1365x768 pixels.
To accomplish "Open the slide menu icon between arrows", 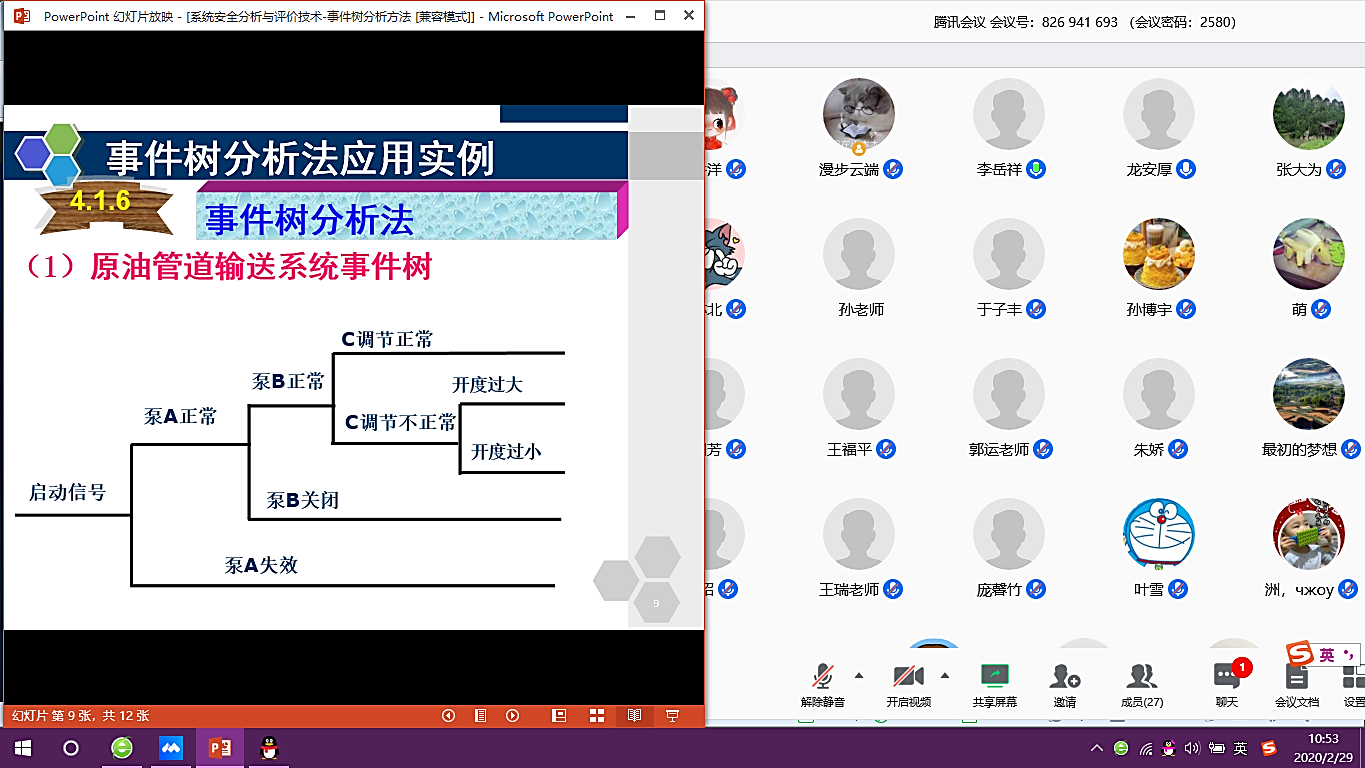I will pyautogui.click(x=481, y=716).
